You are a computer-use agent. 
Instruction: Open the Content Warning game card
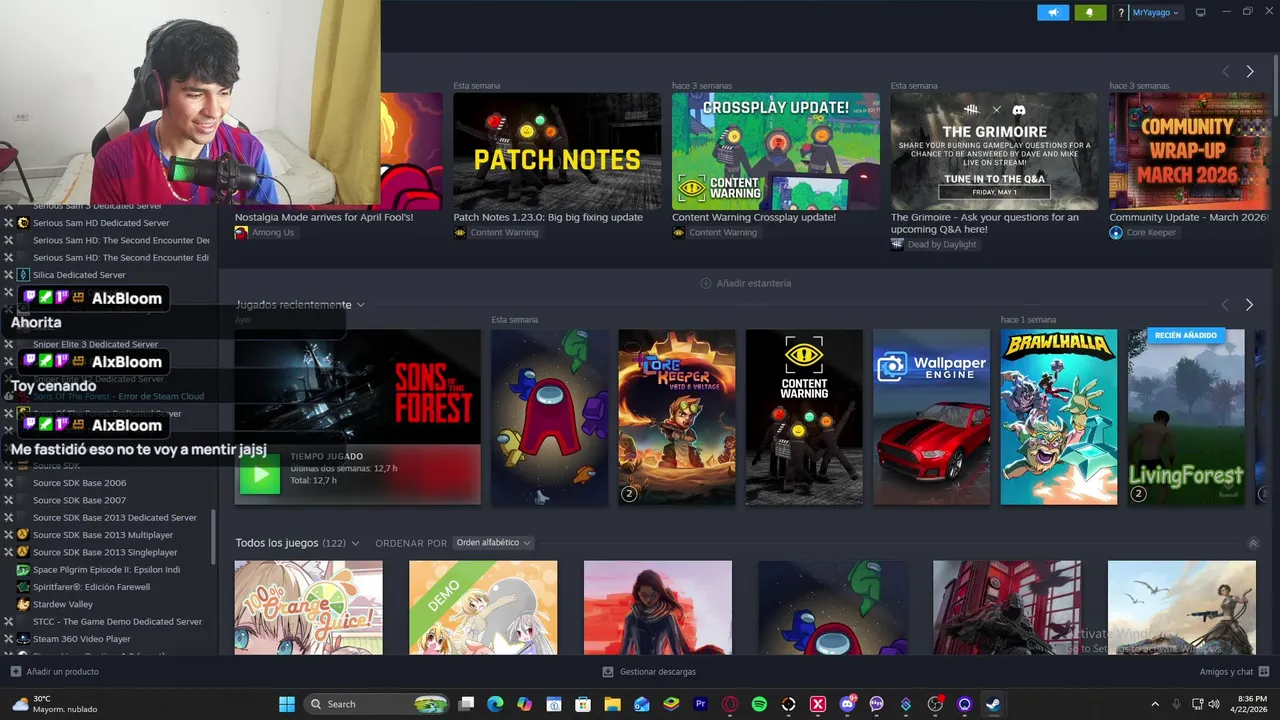(x=804, y=417)
